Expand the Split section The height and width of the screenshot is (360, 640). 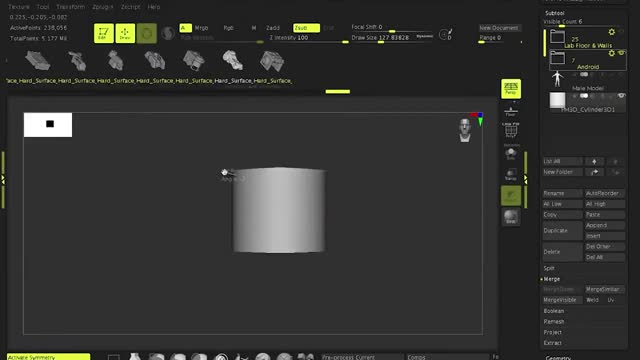[x=549, y=268]
